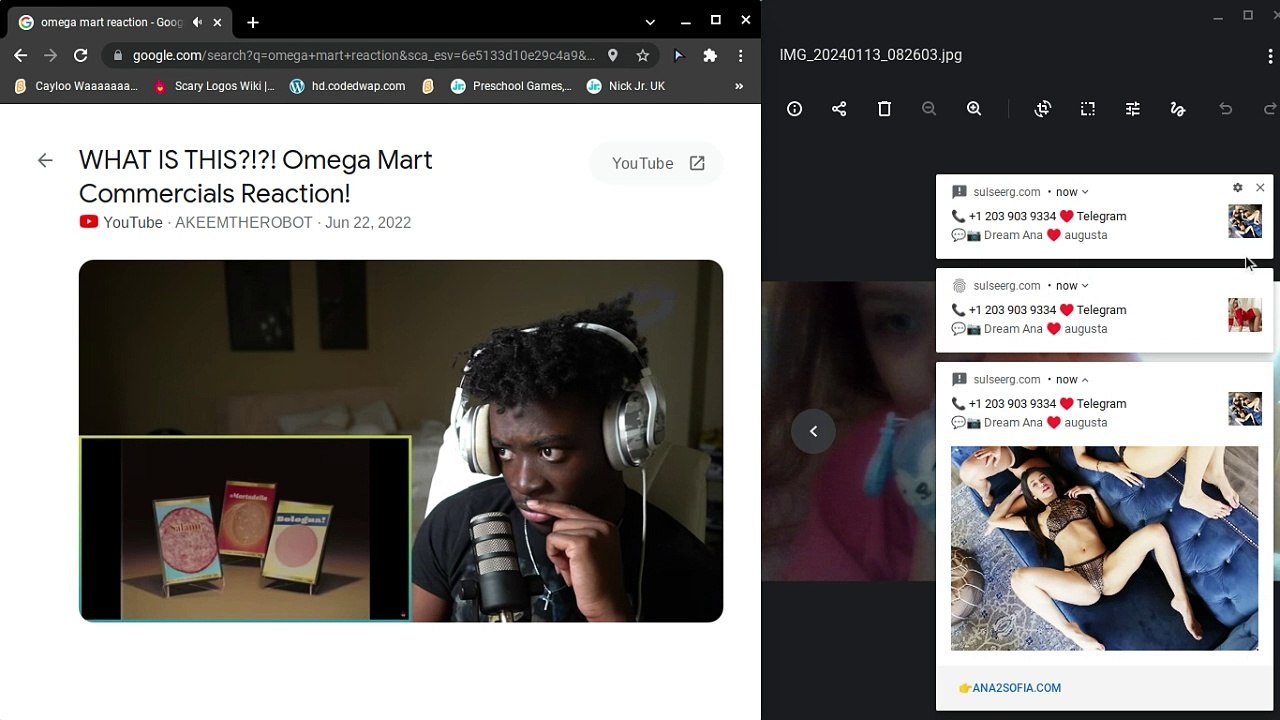This screenshot has width=1280, height=720.
Task: Share the image from Gallery
Action: point(839,109)
